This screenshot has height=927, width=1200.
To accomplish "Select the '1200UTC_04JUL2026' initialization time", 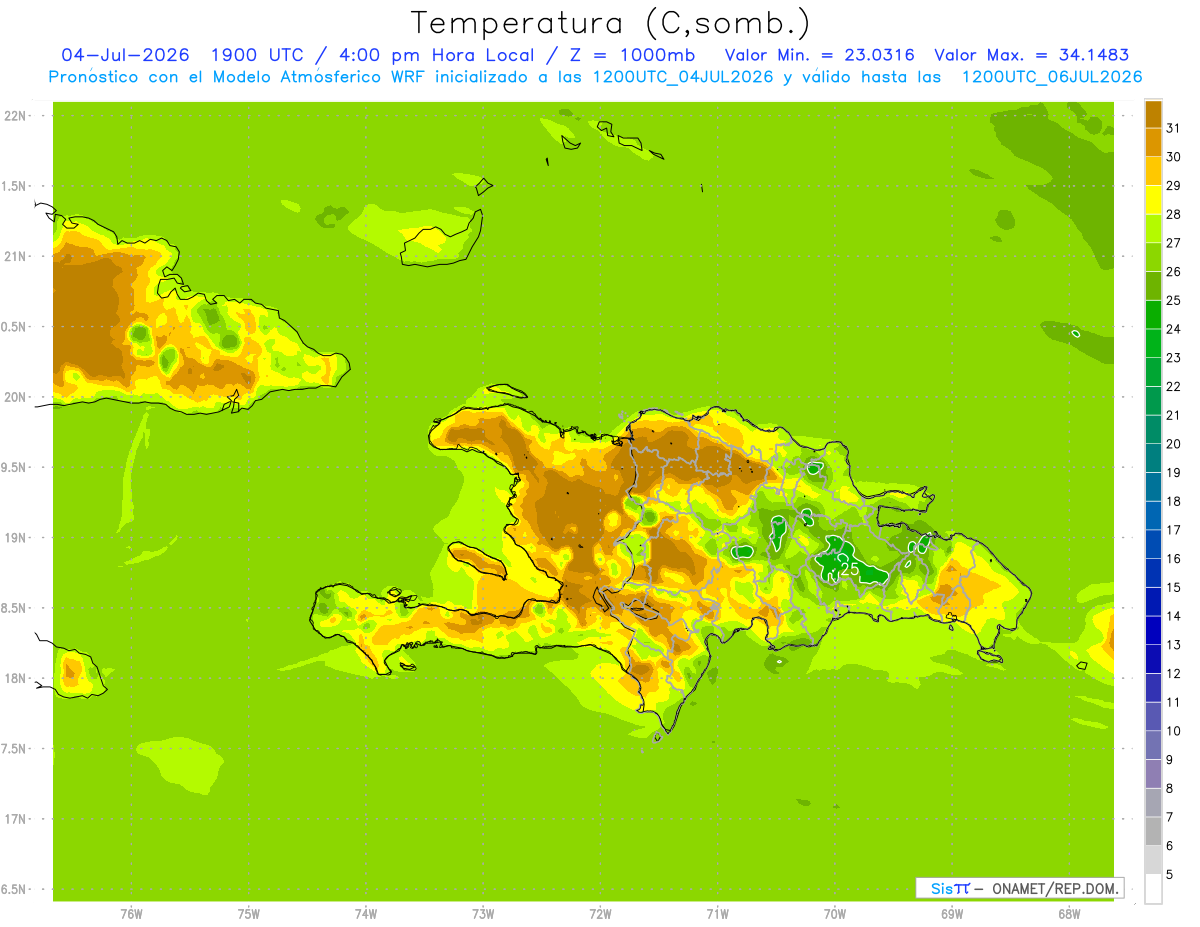I will [x=683, y=77].
